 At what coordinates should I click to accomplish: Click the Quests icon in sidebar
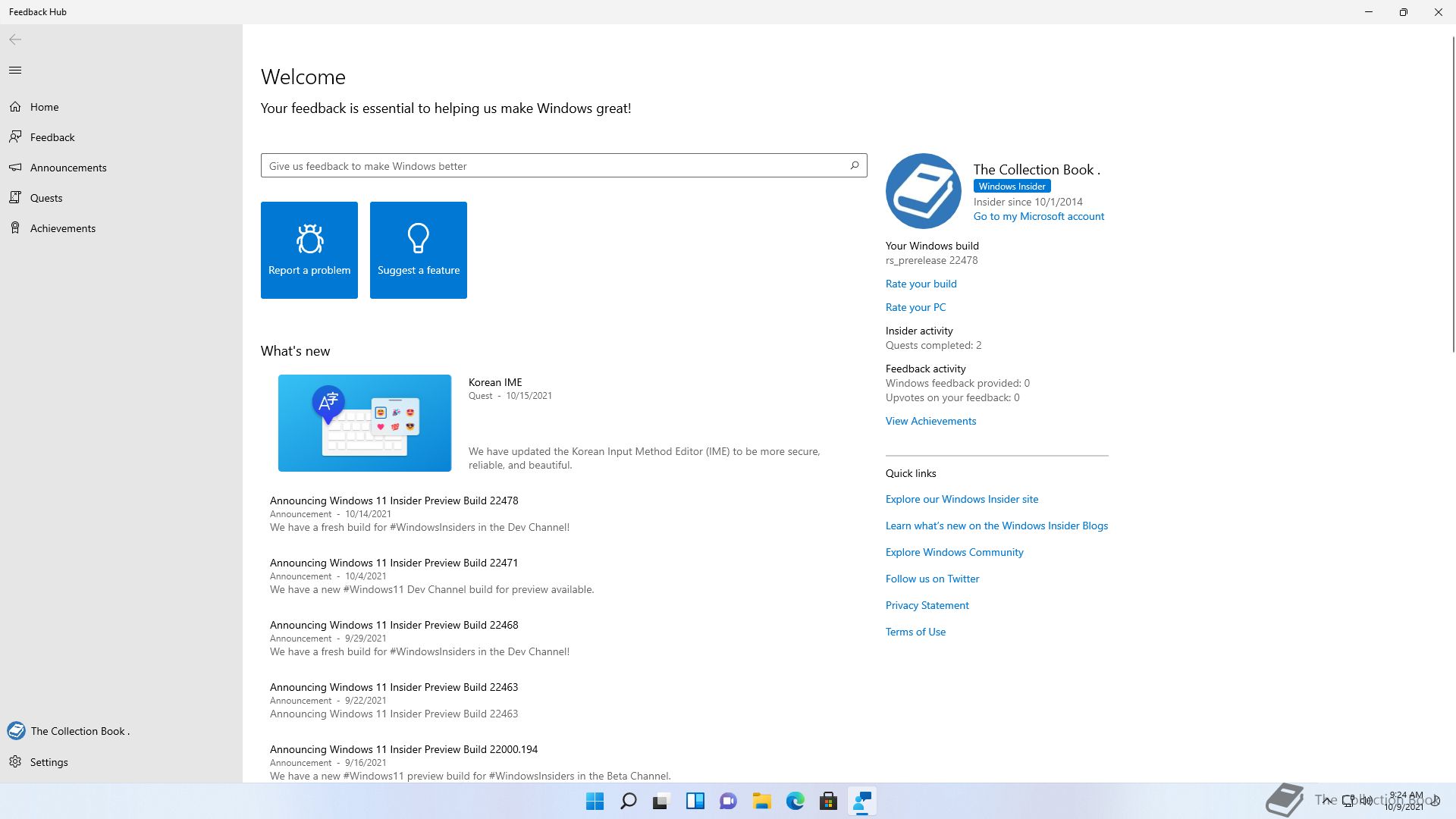[x=15, y=197]
